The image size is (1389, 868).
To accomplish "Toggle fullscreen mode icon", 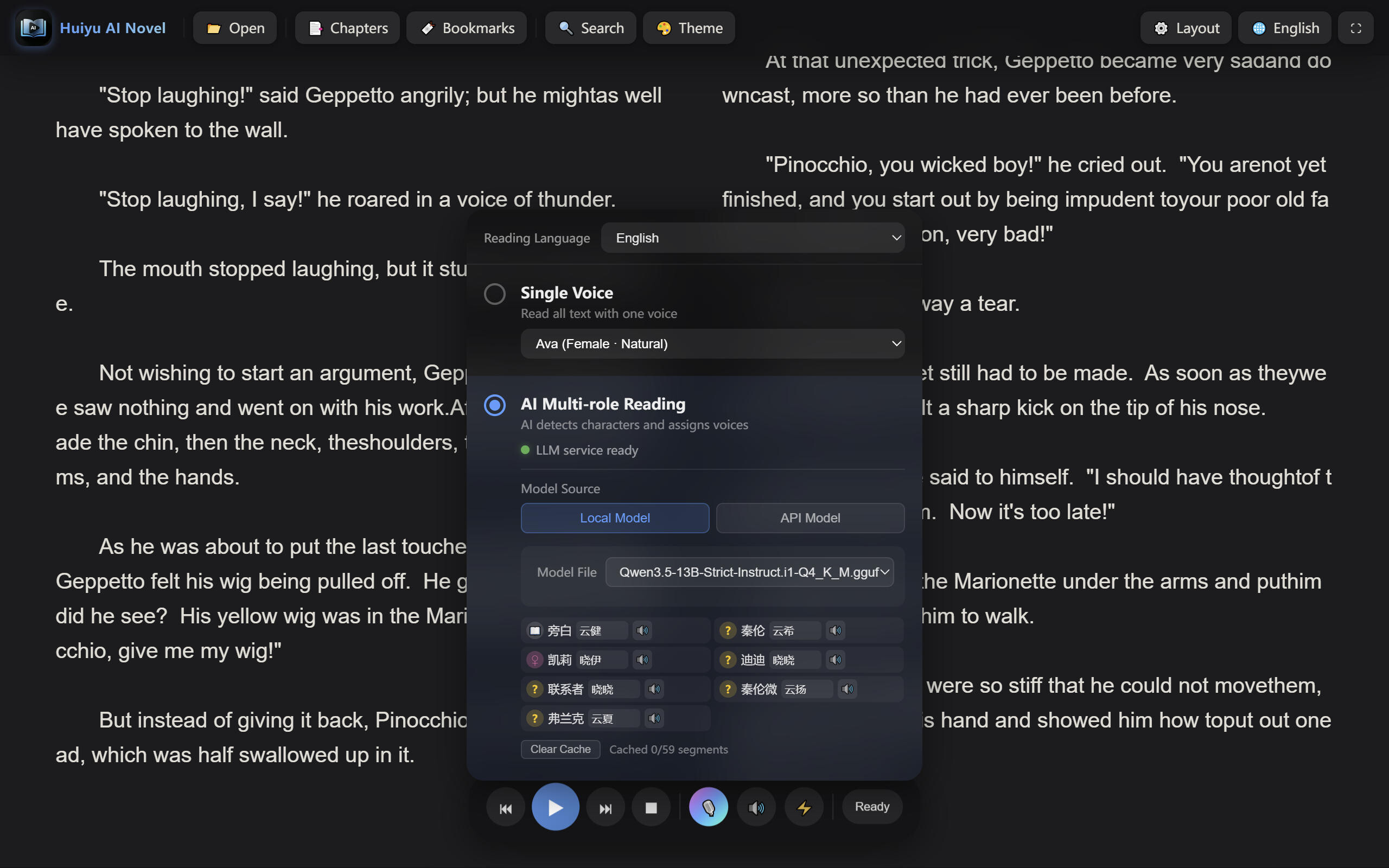I will (x=1355, y=28).
